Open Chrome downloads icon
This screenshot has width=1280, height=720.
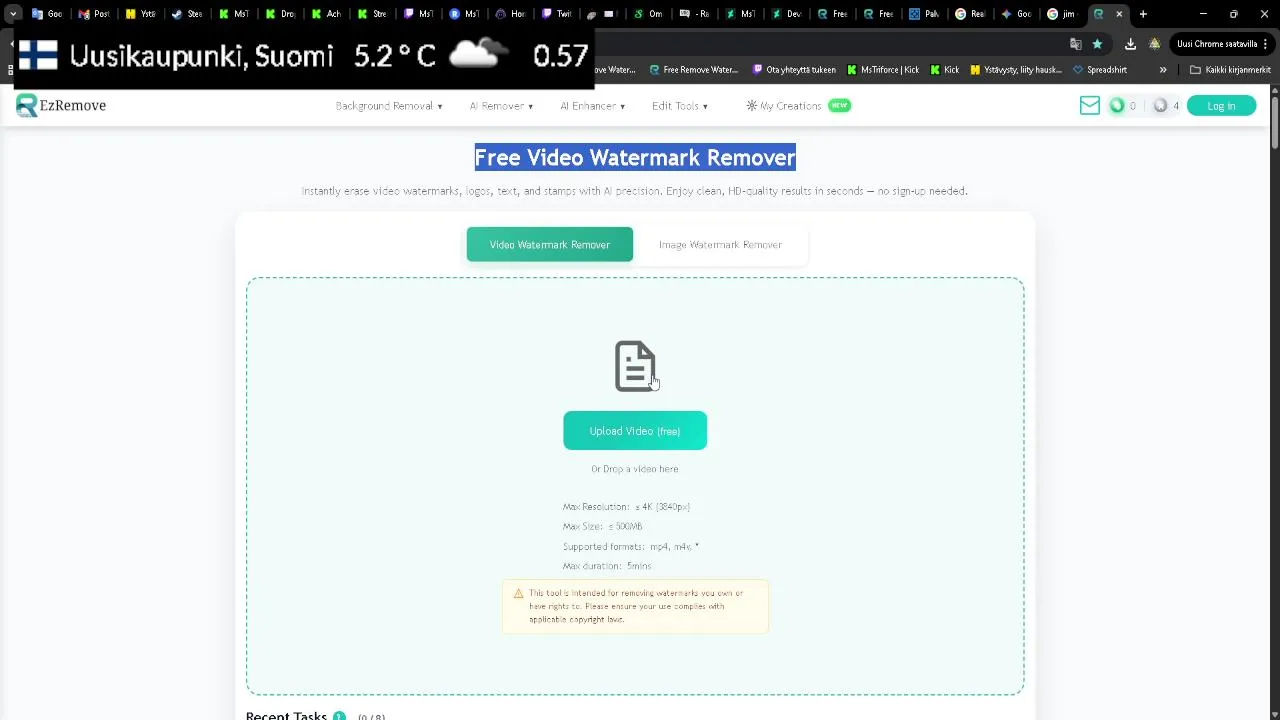point(1130,44)
